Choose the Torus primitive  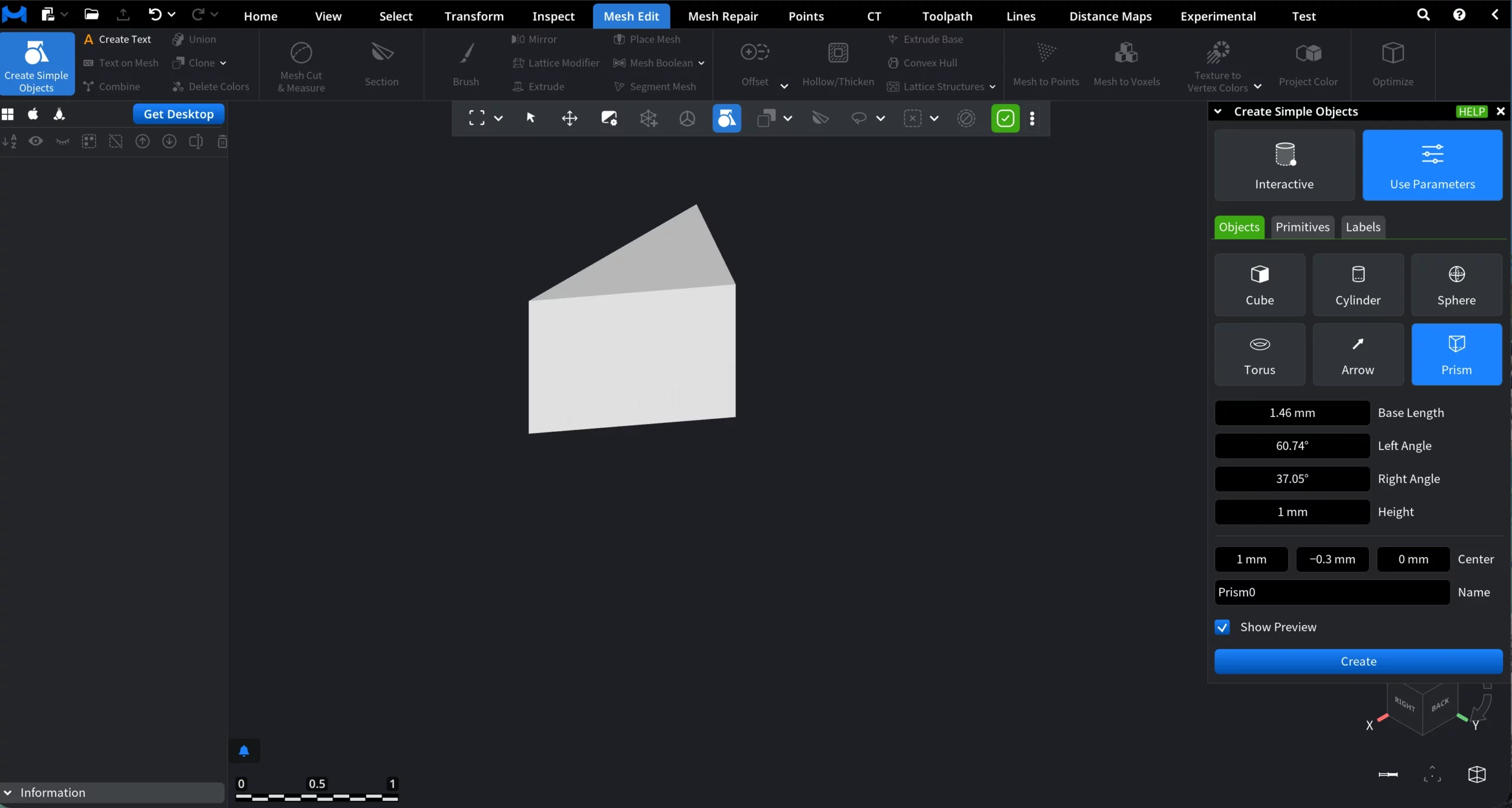point(1259,354)
